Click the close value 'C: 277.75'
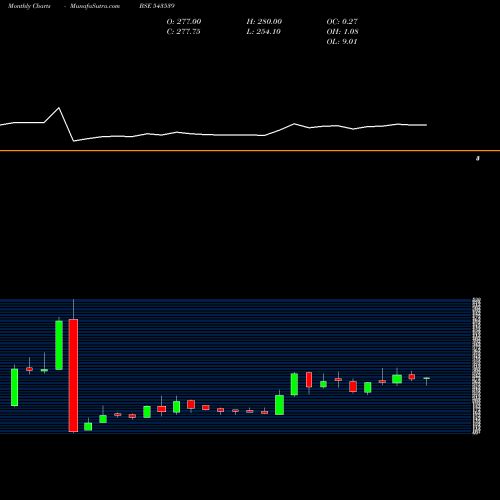The width and height of the screenshot is (500, 500). [183, 32]
